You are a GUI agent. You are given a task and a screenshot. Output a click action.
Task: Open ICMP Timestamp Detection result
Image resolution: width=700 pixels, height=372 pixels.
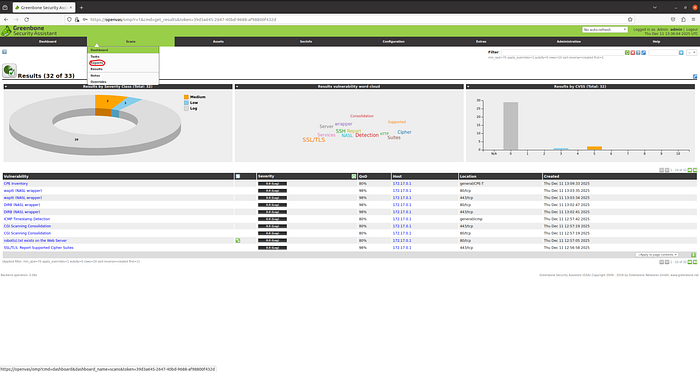click(27, 219)
